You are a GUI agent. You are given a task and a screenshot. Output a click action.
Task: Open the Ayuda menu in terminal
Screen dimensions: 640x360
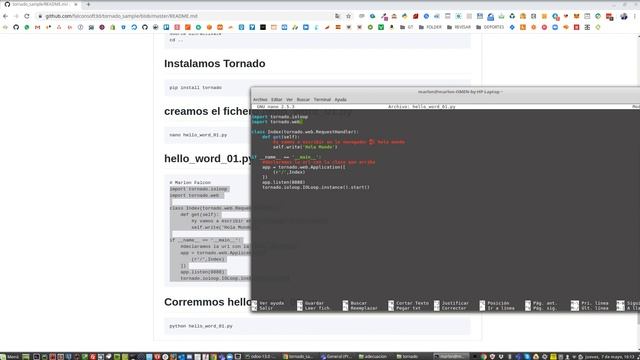(340, 100)
